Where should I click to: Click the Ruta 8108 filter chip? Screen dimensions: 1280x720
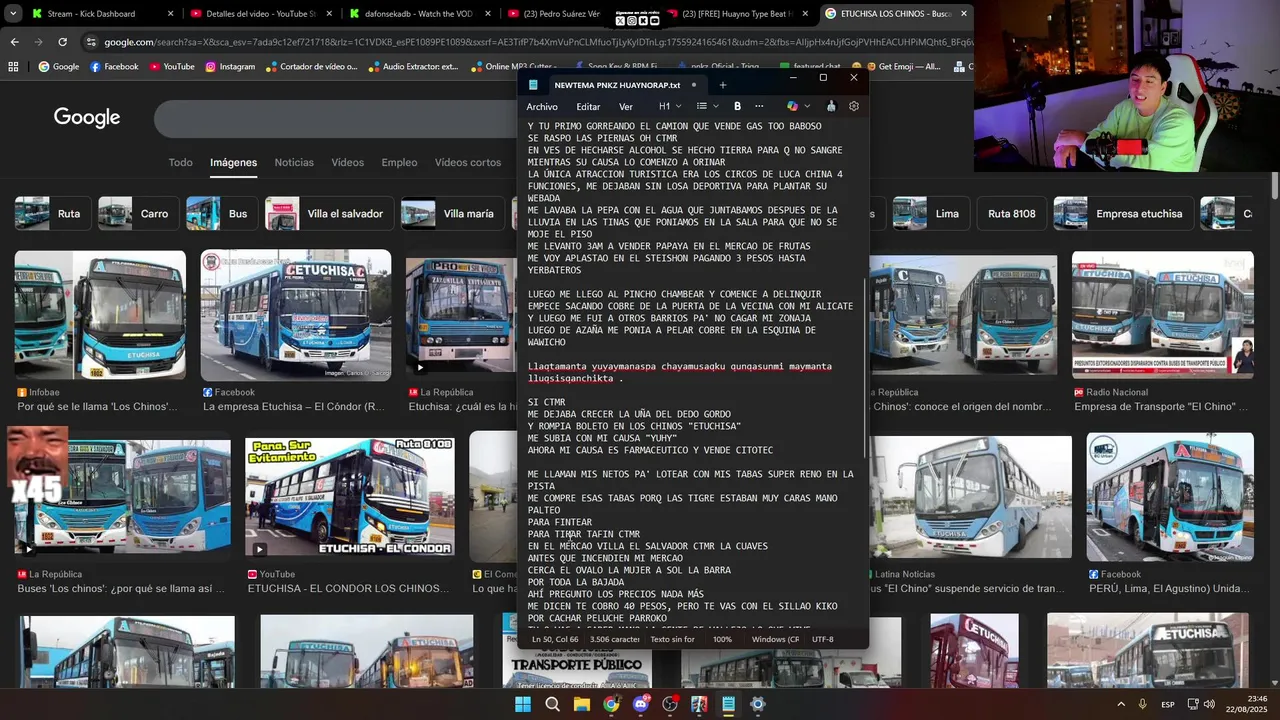[x=1011, y=214]
